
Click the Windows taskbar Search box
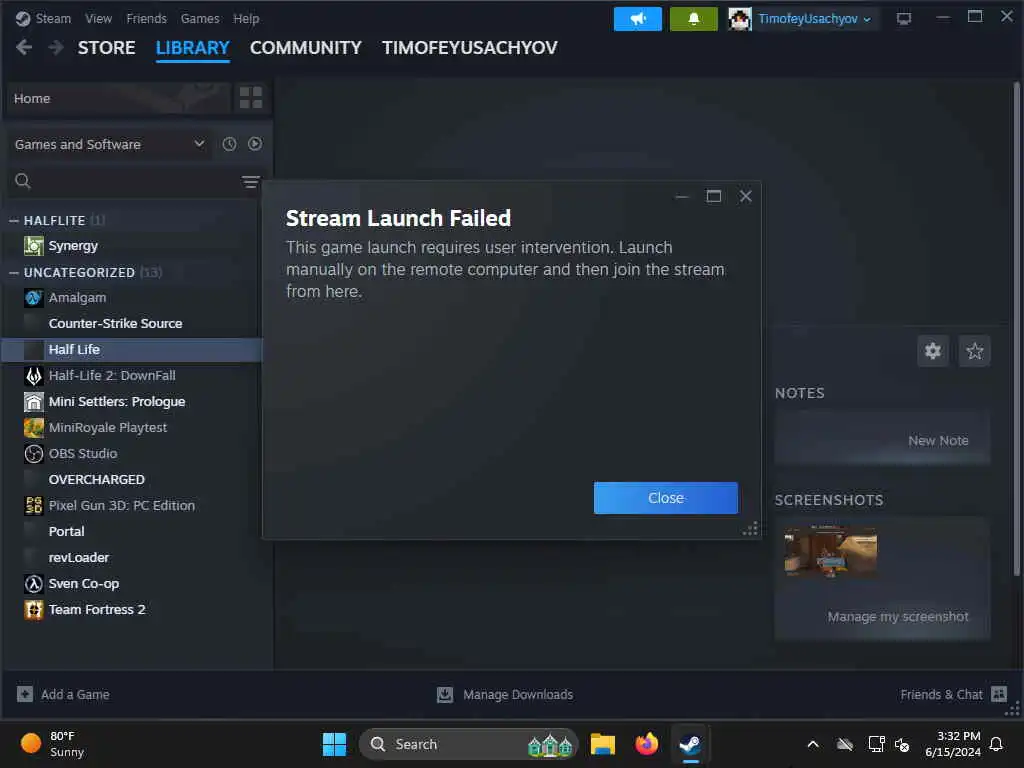pyautogui.click(x=468, y=744)
